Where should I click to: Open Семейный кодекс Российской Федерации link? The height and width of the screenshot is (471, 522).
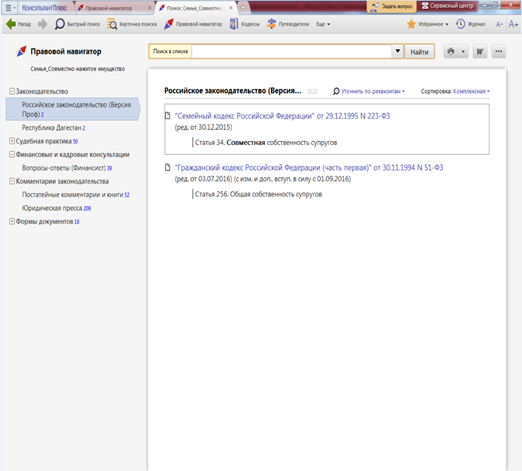[x=282, y=116]
